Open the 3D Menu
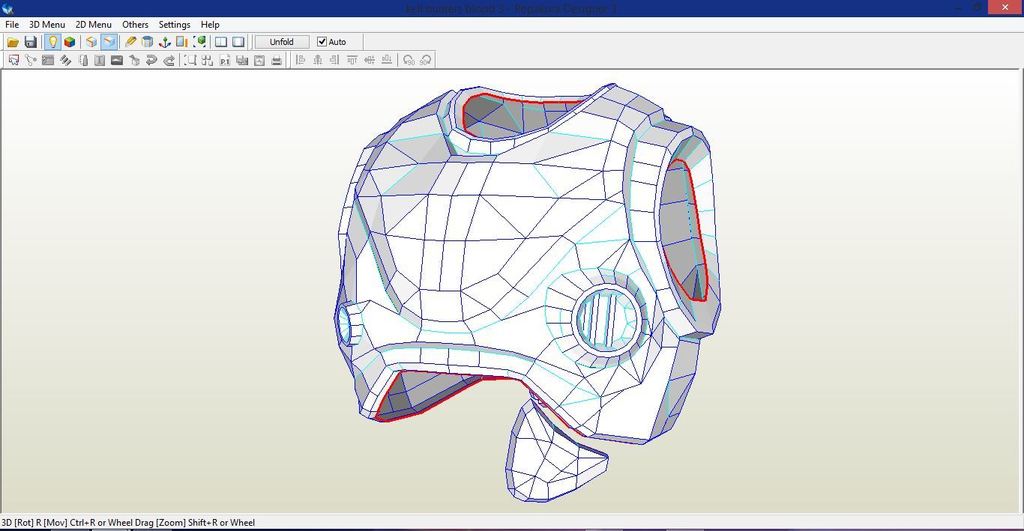This screenshot has width=1024, height=531. 47,24
